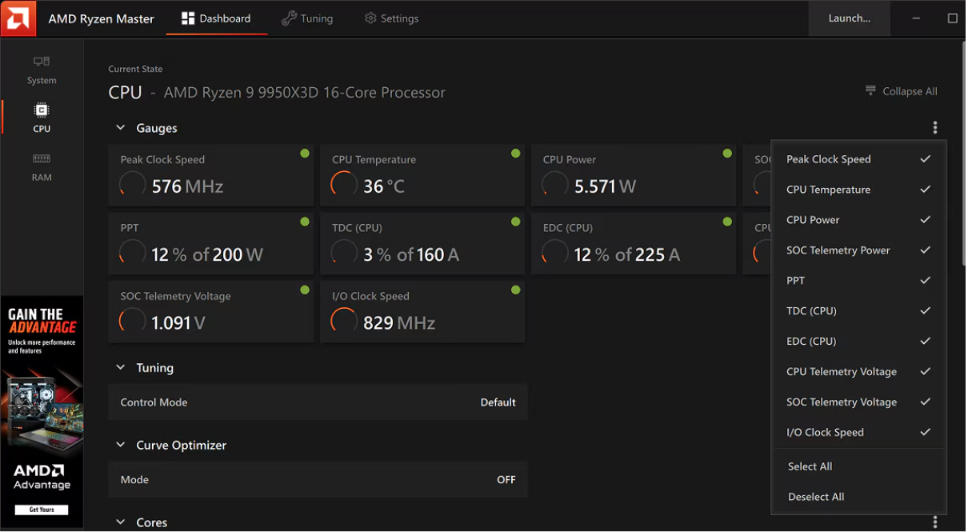
Task: Click the I/O Clock Speed gauge dial
Action: click(344, 321)
